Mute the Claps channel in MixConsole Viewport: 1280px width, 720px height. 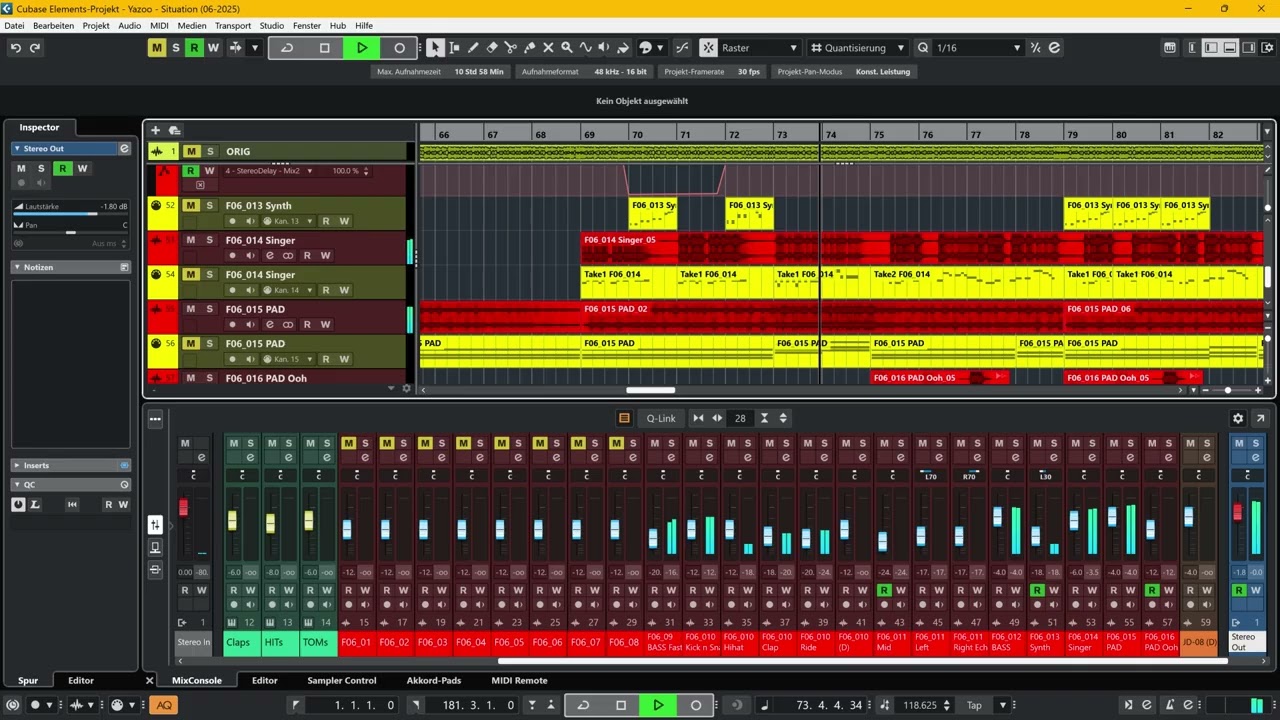tap(233, 443)
